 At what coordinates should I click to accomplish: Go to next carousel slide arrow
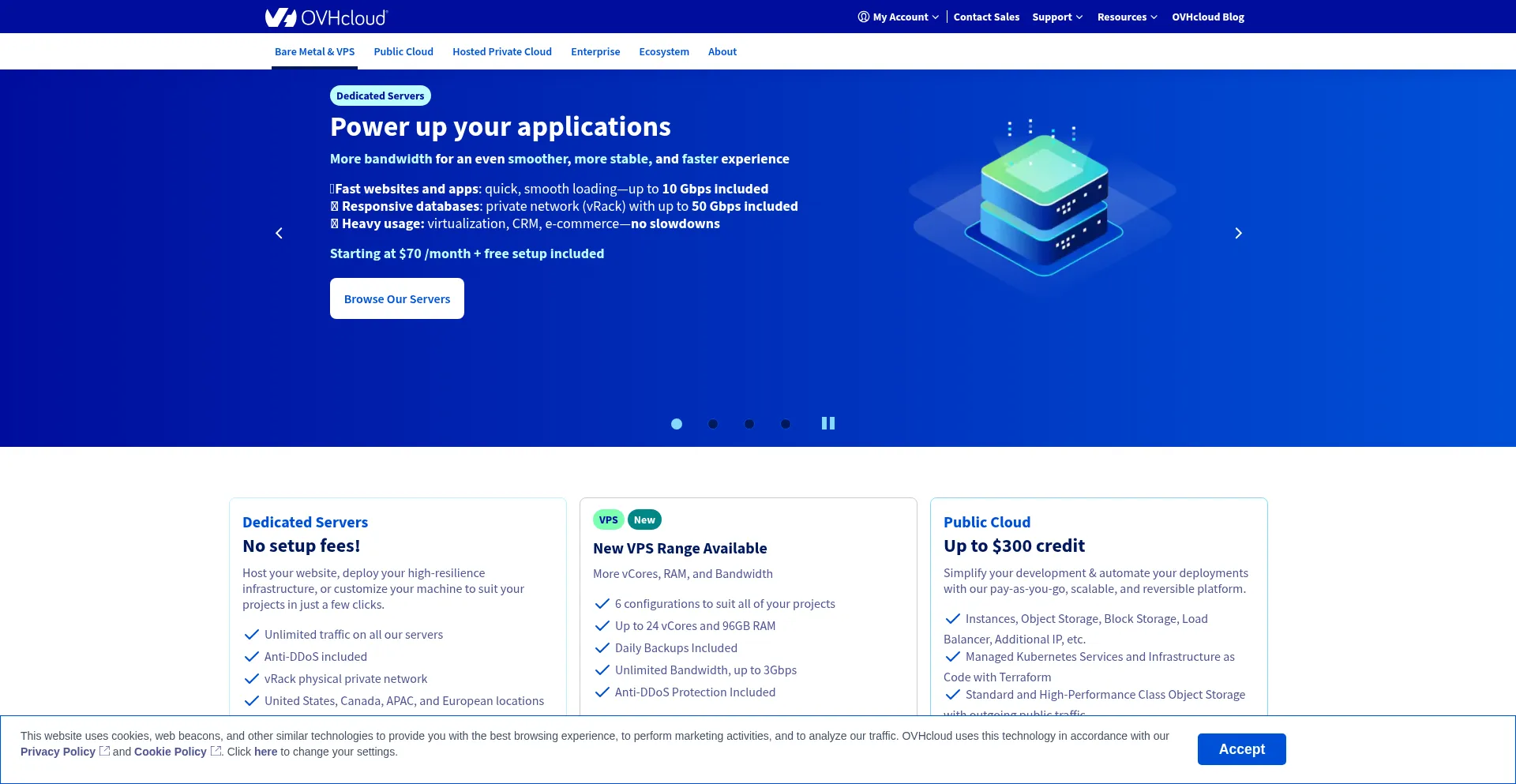pyautogui.click(x=1238, y=233)
